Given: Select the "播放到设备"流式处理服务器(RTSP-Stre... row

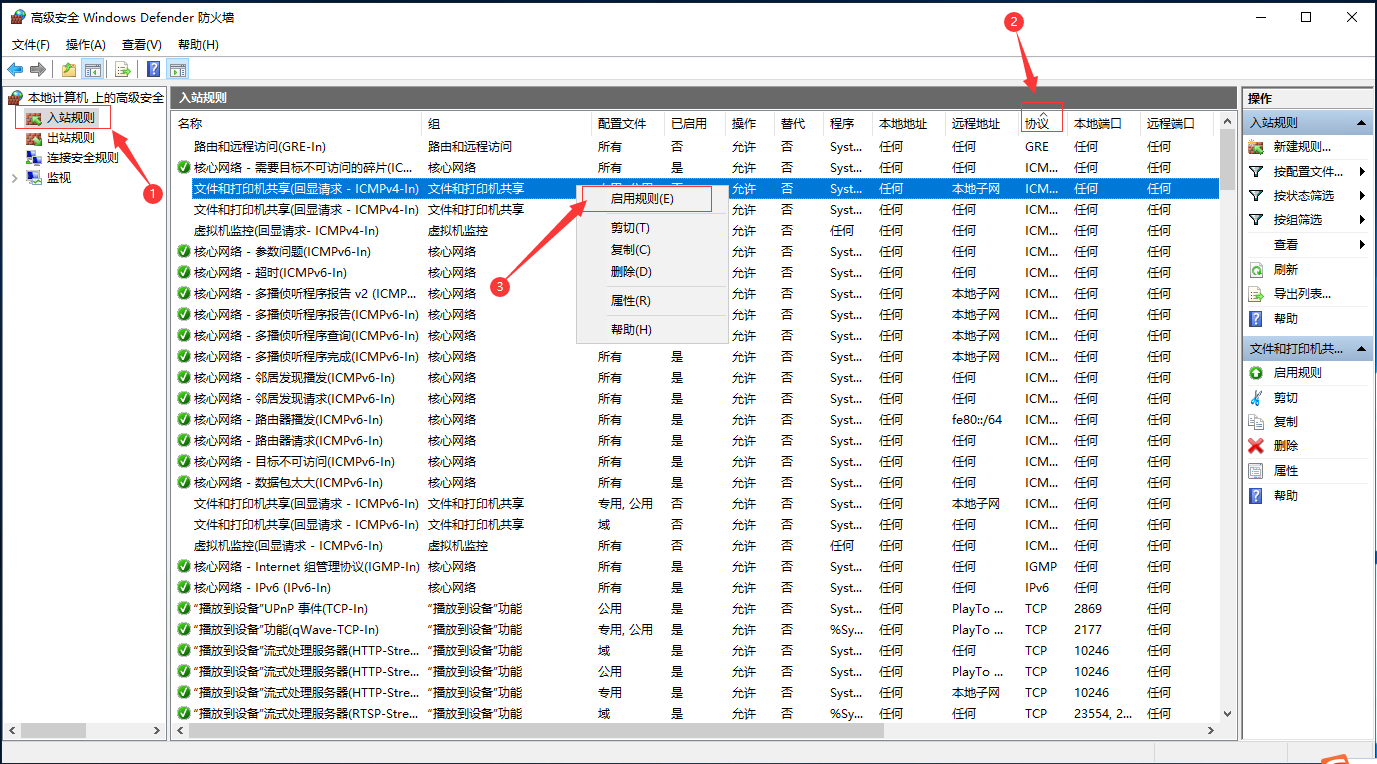Looking at the screenshot, I should pos(696,714).
